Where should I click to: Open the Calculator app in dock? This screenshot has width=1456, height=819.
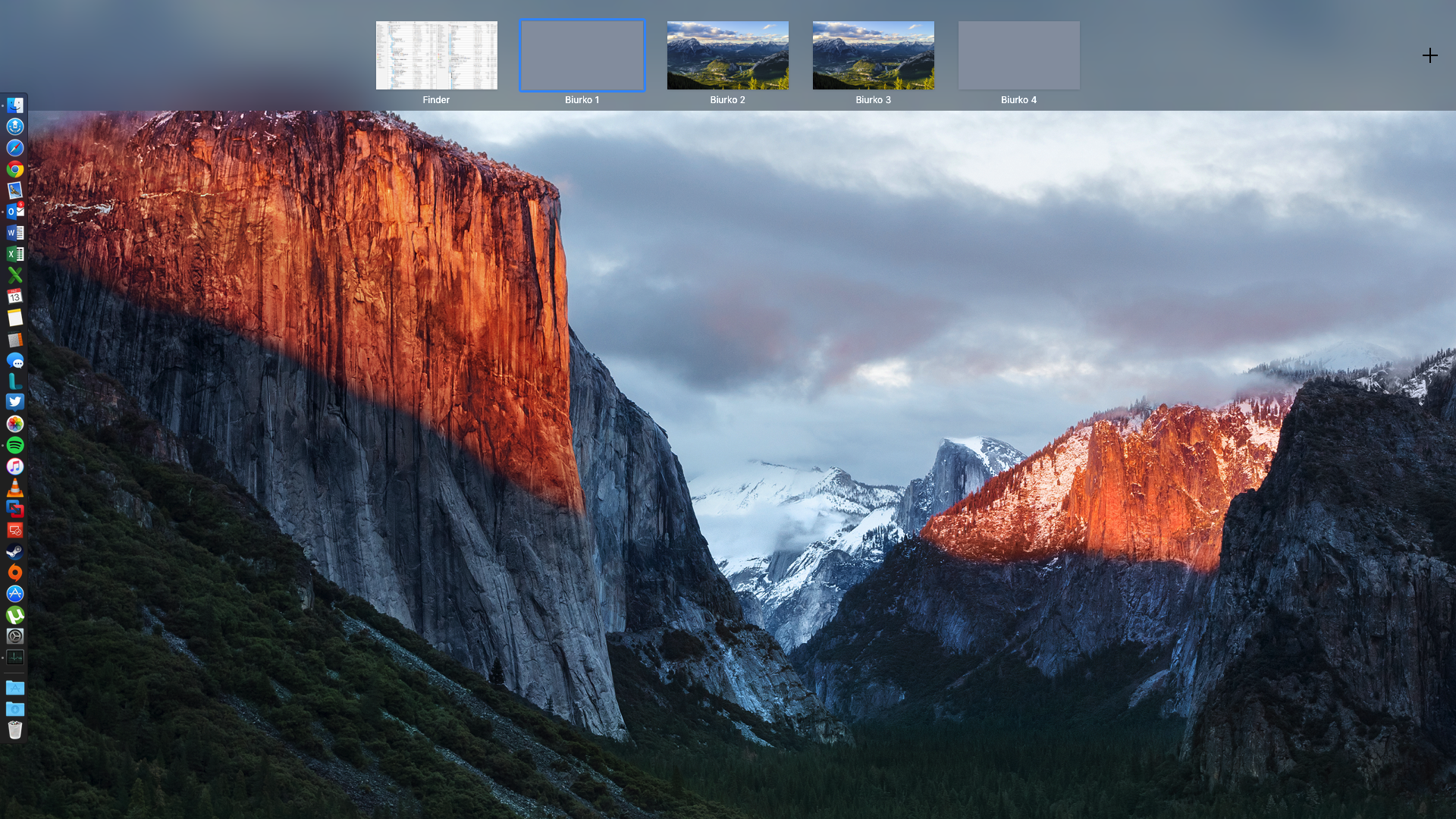tap(15, 339)
